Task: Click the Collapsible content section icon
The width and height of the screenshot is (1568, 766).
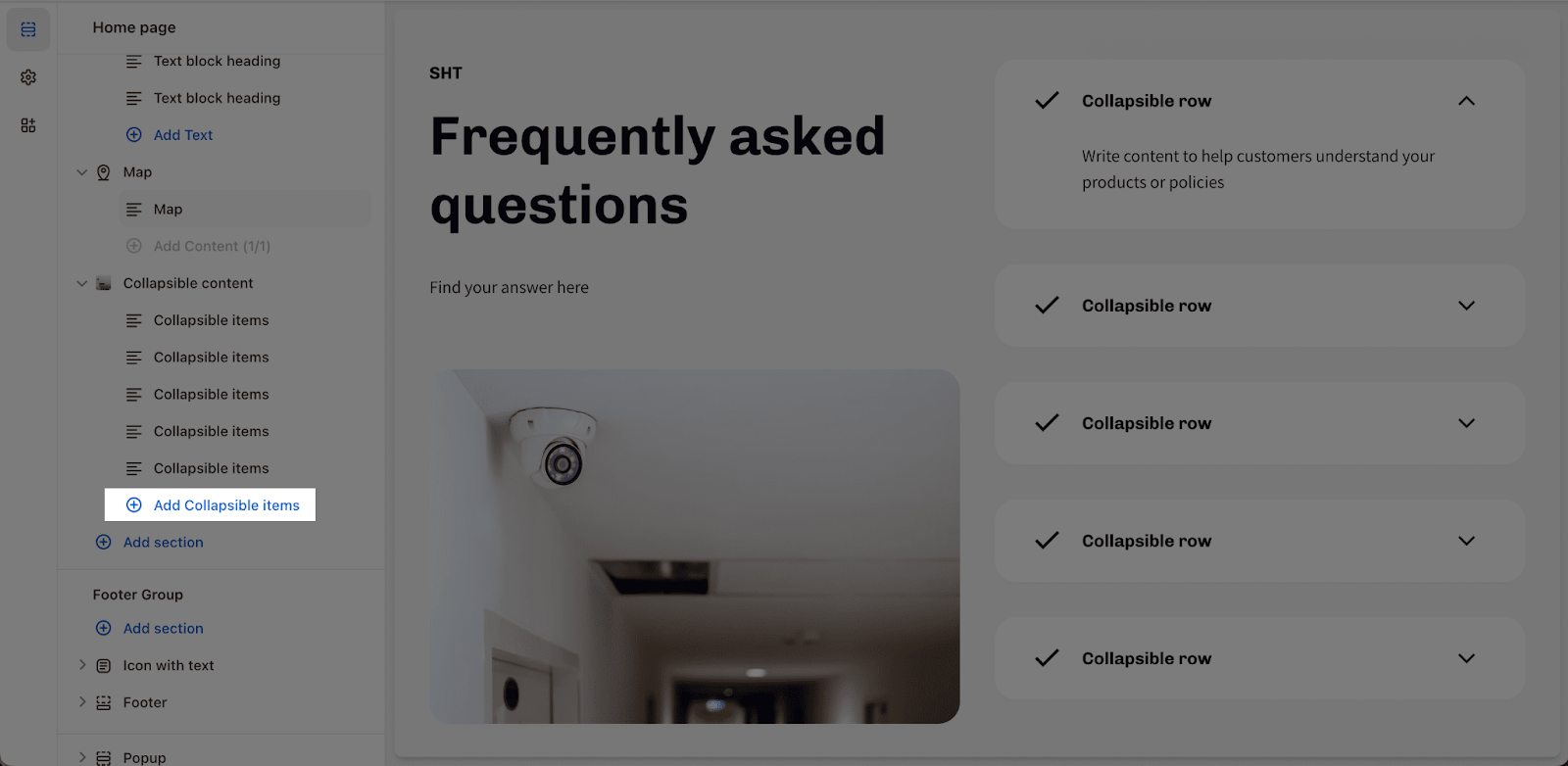Action: [x=104, y=284]
